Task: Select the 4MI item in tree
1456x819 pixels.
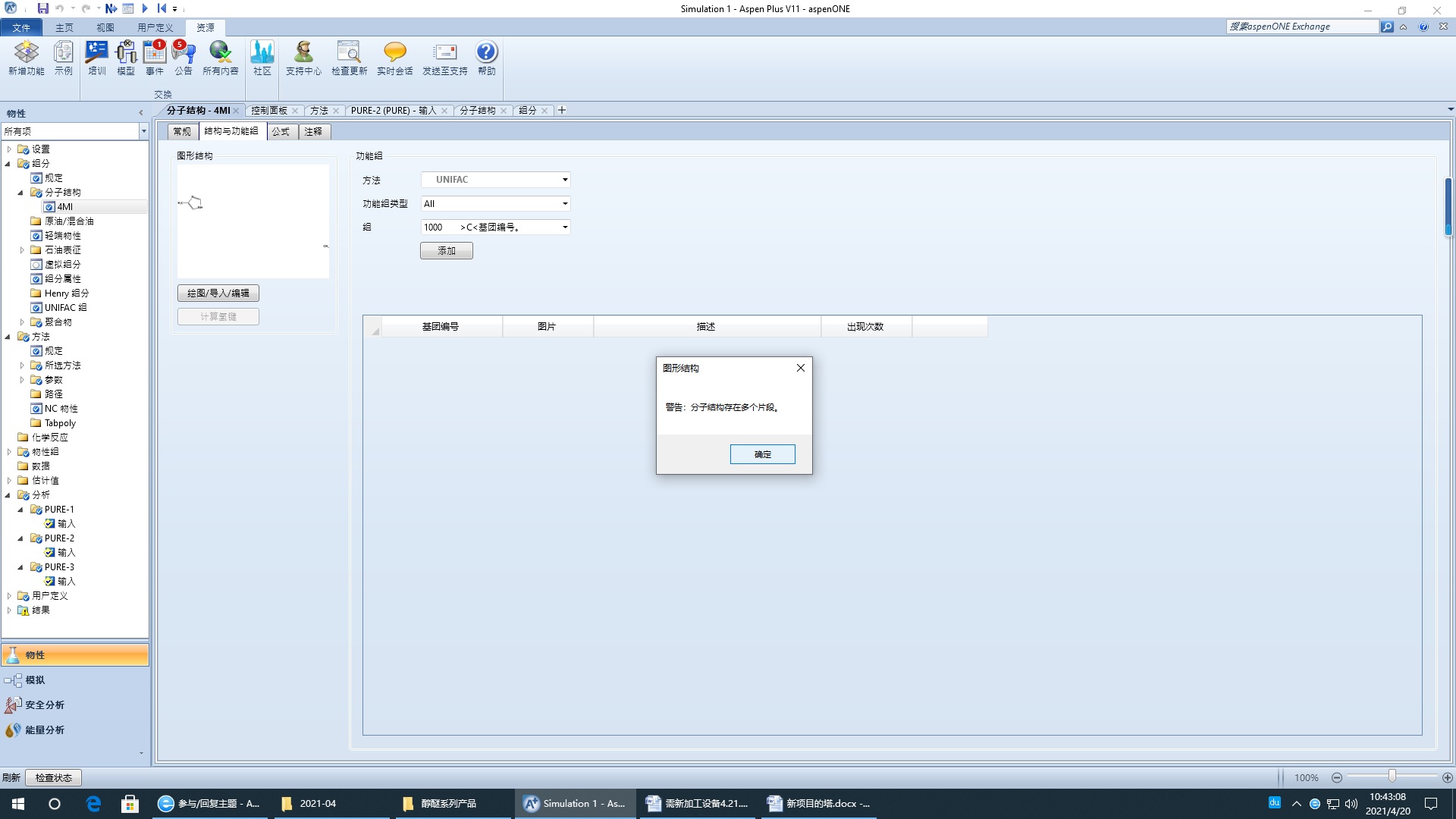Action: [x=65, y=207]
